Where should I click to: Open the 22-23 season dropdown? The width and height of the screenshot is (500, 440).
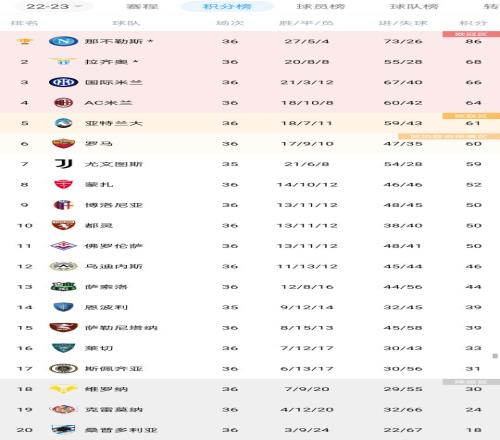click(x=54, y=6)
